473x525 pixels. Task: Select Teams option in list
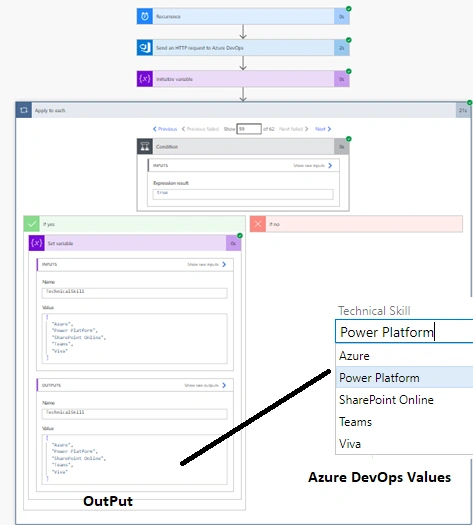coord(404,422)
